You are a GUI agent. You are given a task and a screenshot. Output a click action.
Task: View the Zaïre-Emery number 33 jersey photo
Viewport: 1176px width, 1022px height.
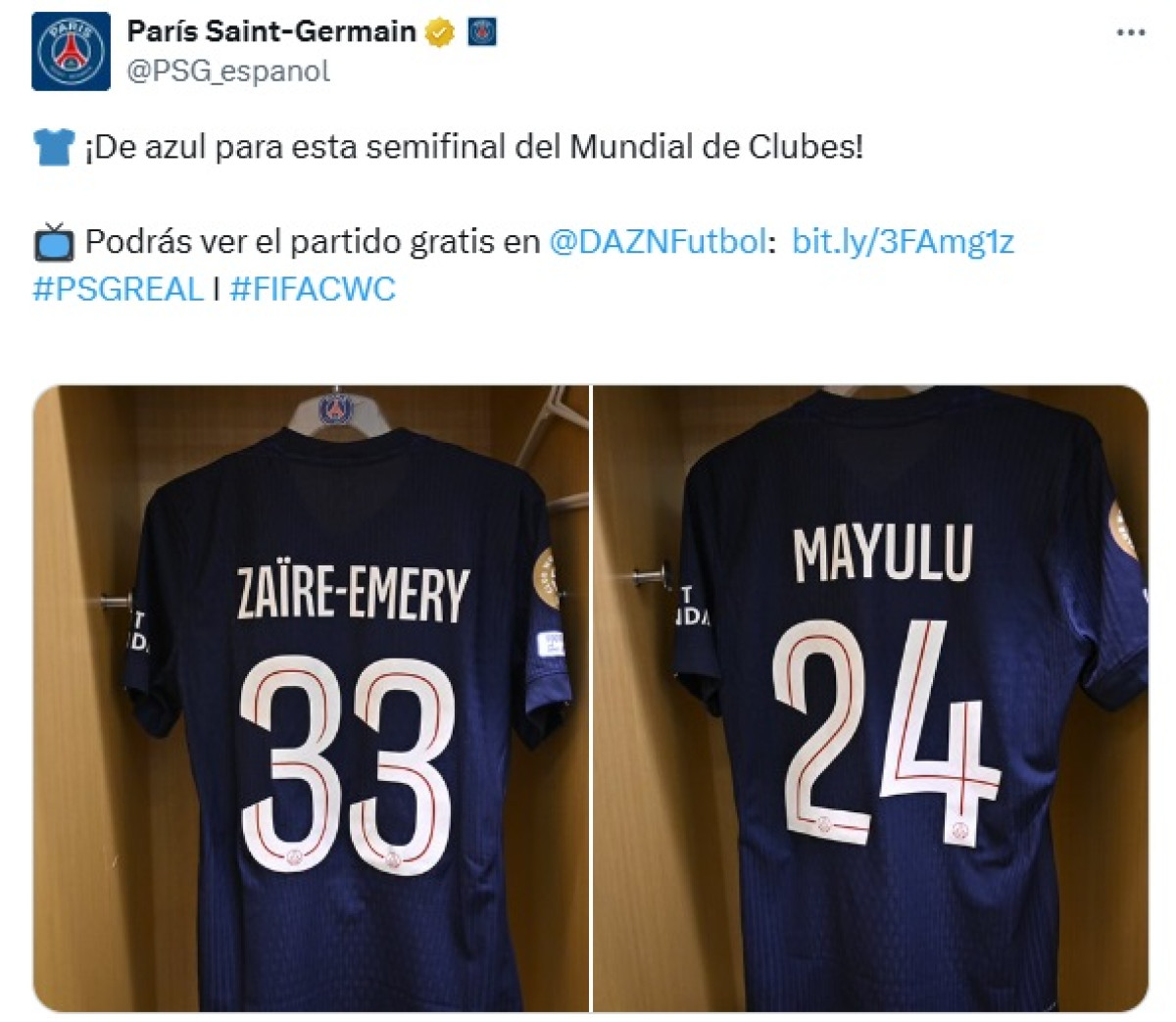pyautogui.click(x=311, y=699)
